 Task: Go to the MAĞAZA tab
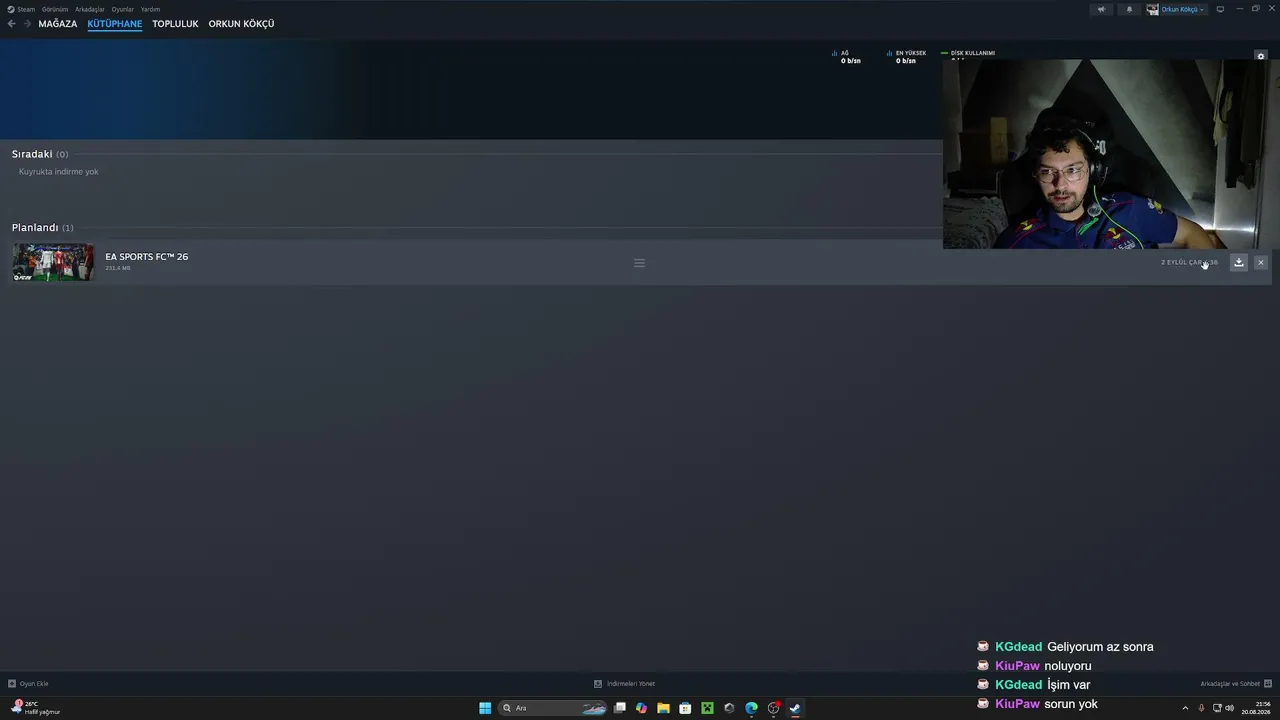click(x=58, y=24)
